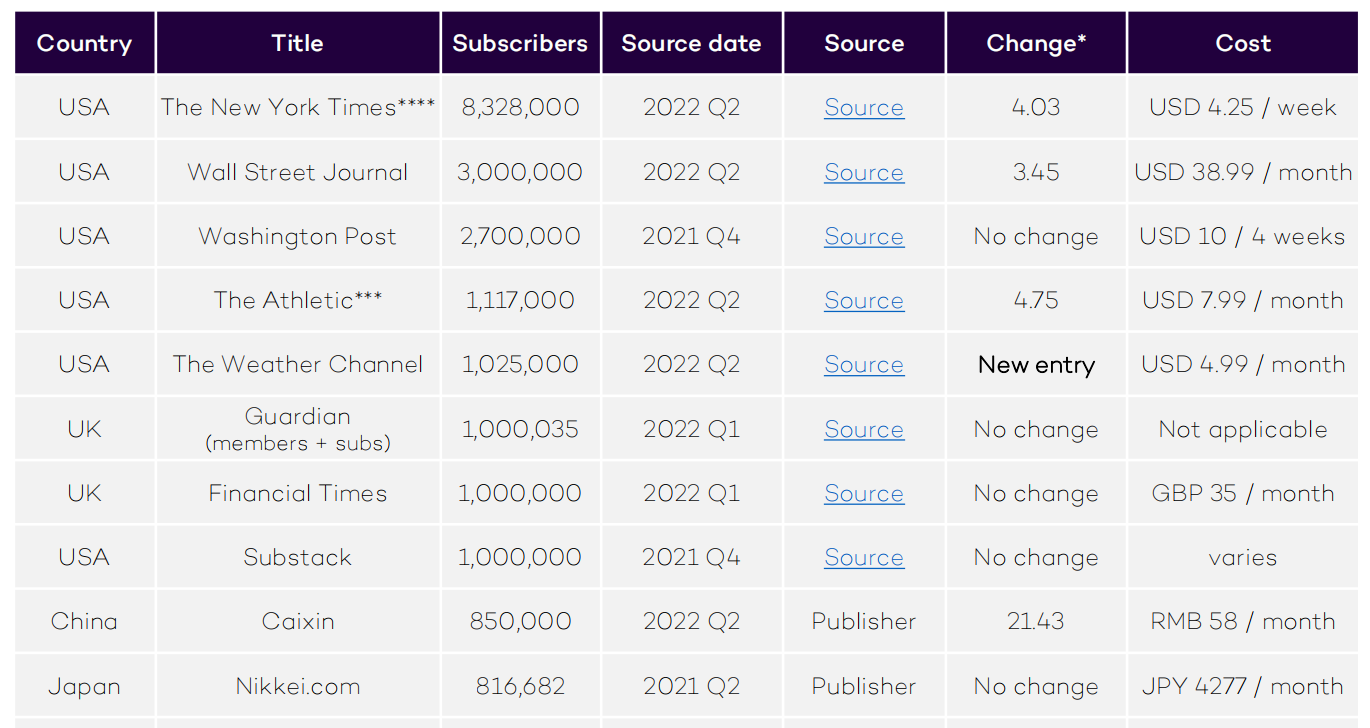The width and height of the screenshot is (1370, 728).
Task: Click the varies cost cell
Action: pos(1243,557)
